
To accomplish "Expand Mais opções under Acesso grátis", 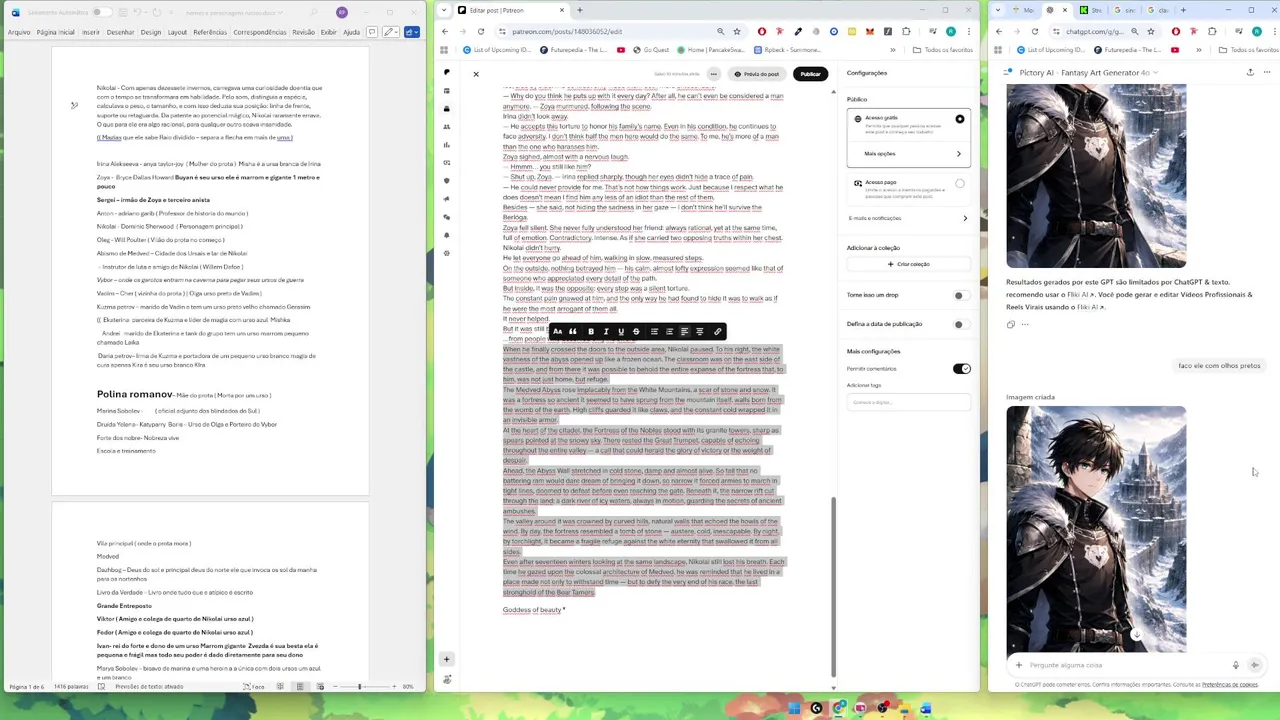I will pyautogui.click(x=910, y=154).
